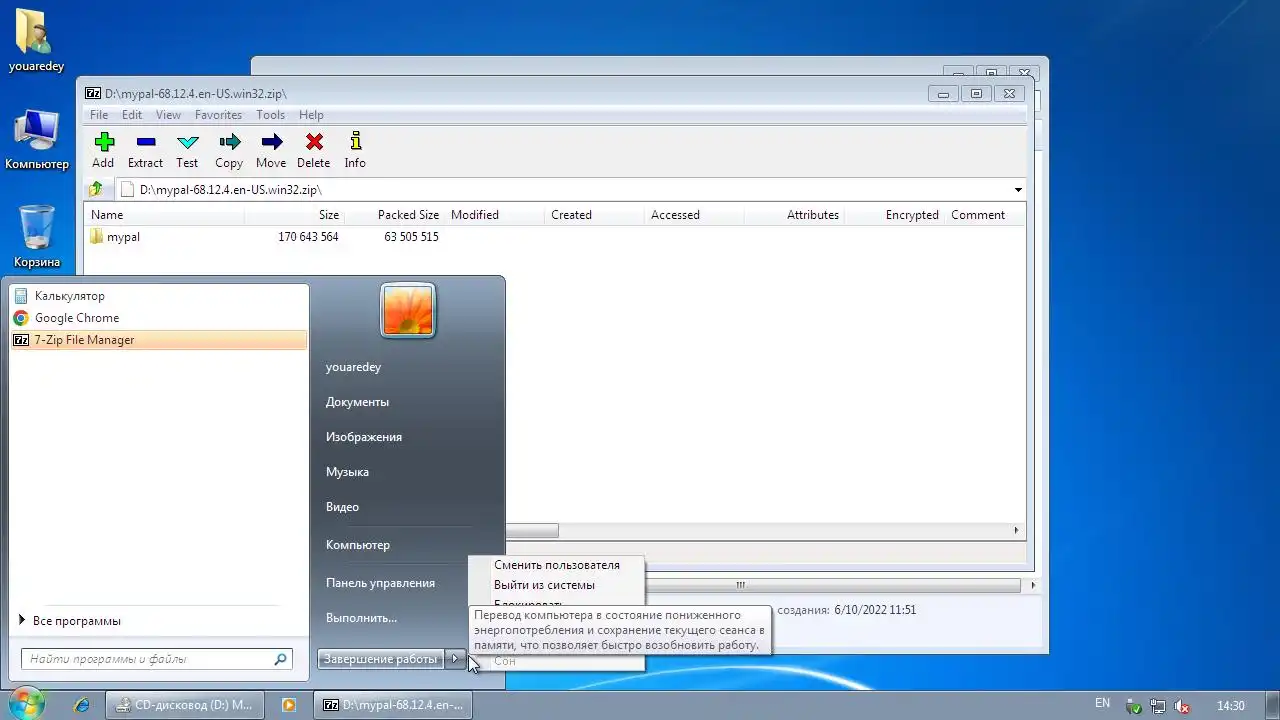
Task: Open 7-Zip File Manager from Start menu
Action: pyautogui.click(x=159, y=340)
